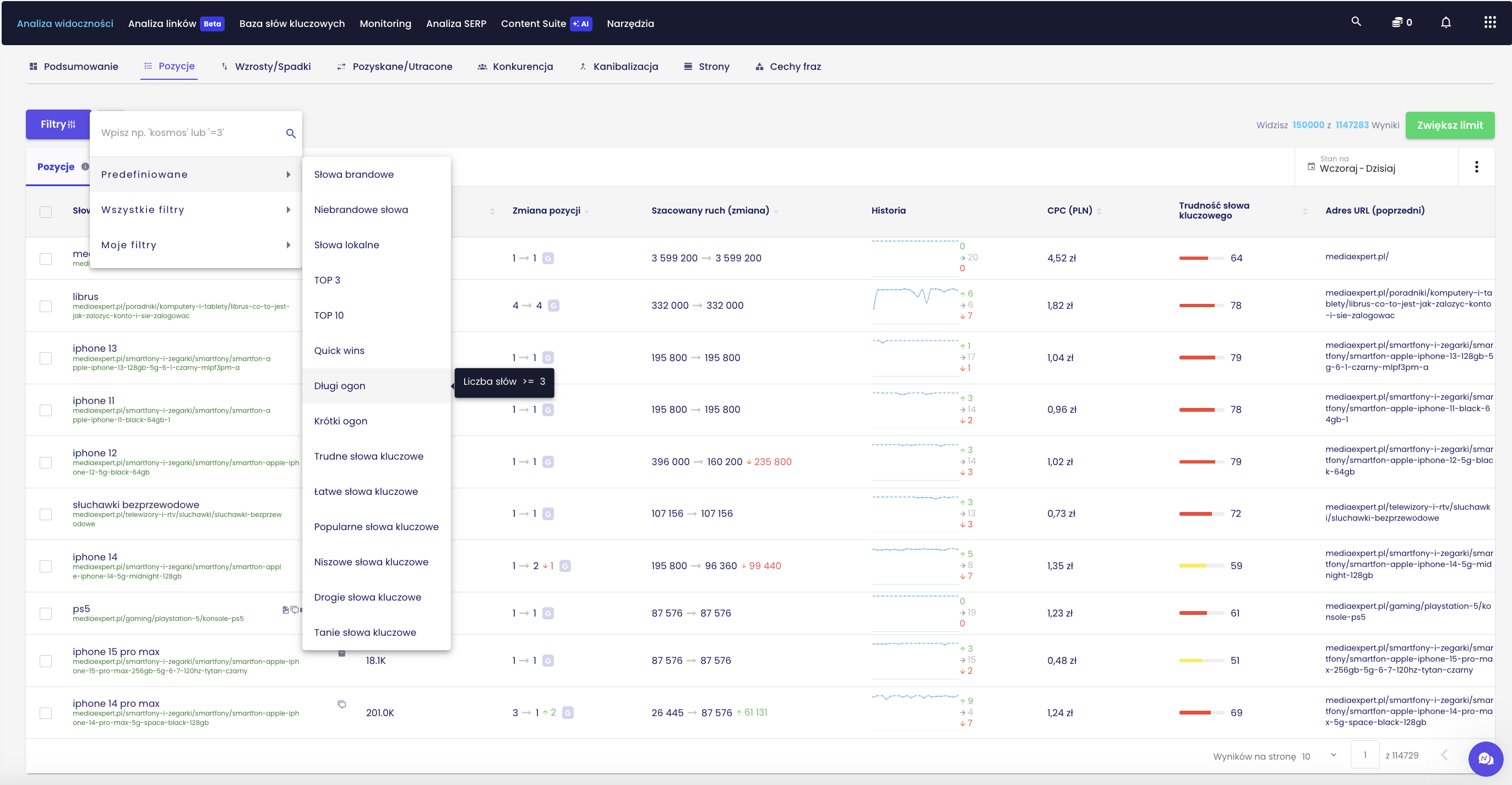Viewport: 1512px width, 785px height.
Task: Select the Quick wins predefined filter
Action: pyautogui.click(x=376, y=350)
